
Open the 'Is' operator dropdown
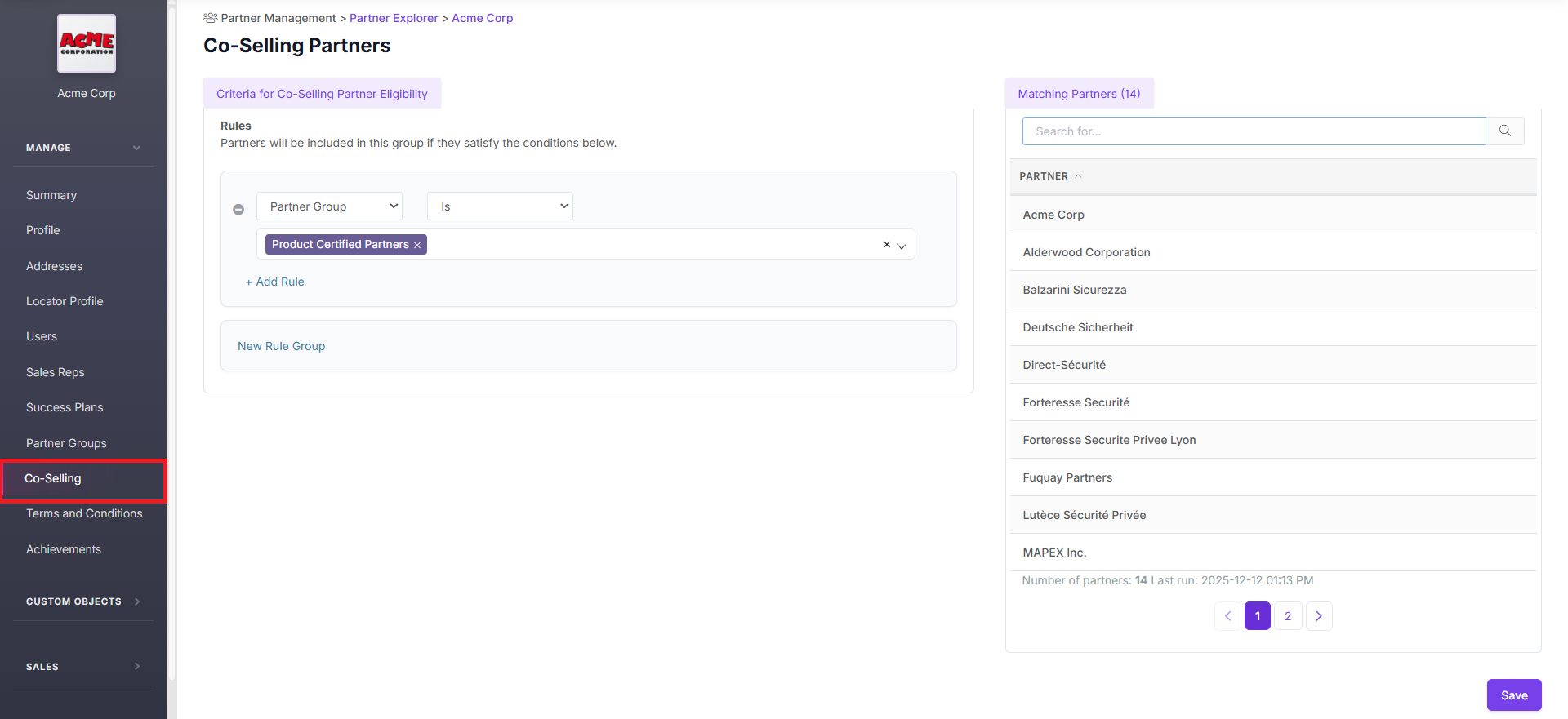click(x=500, y=206)
